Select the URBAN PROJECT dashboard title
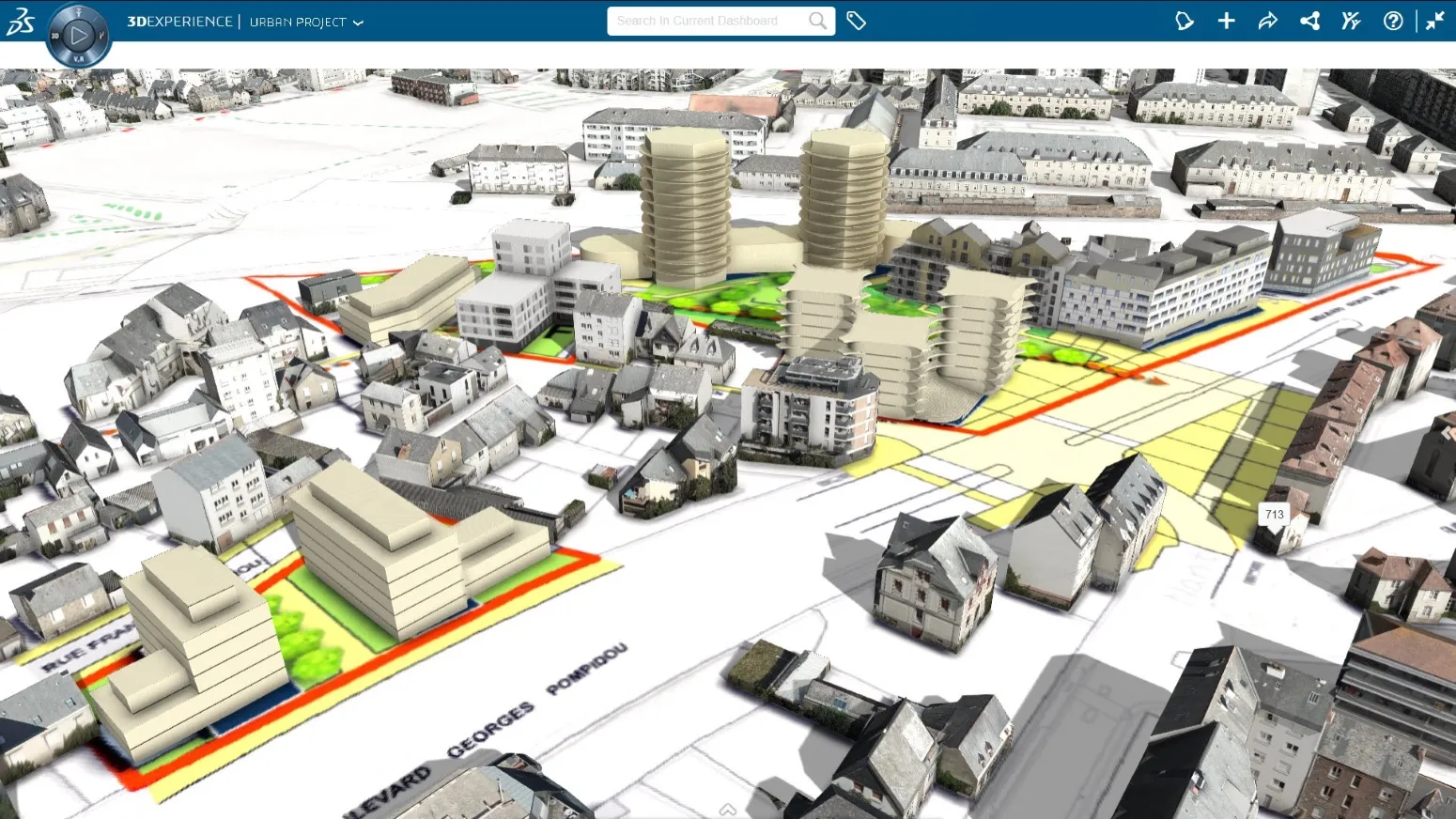The width and height of the screenshot is (1456, 819). [x=298, y=22]
